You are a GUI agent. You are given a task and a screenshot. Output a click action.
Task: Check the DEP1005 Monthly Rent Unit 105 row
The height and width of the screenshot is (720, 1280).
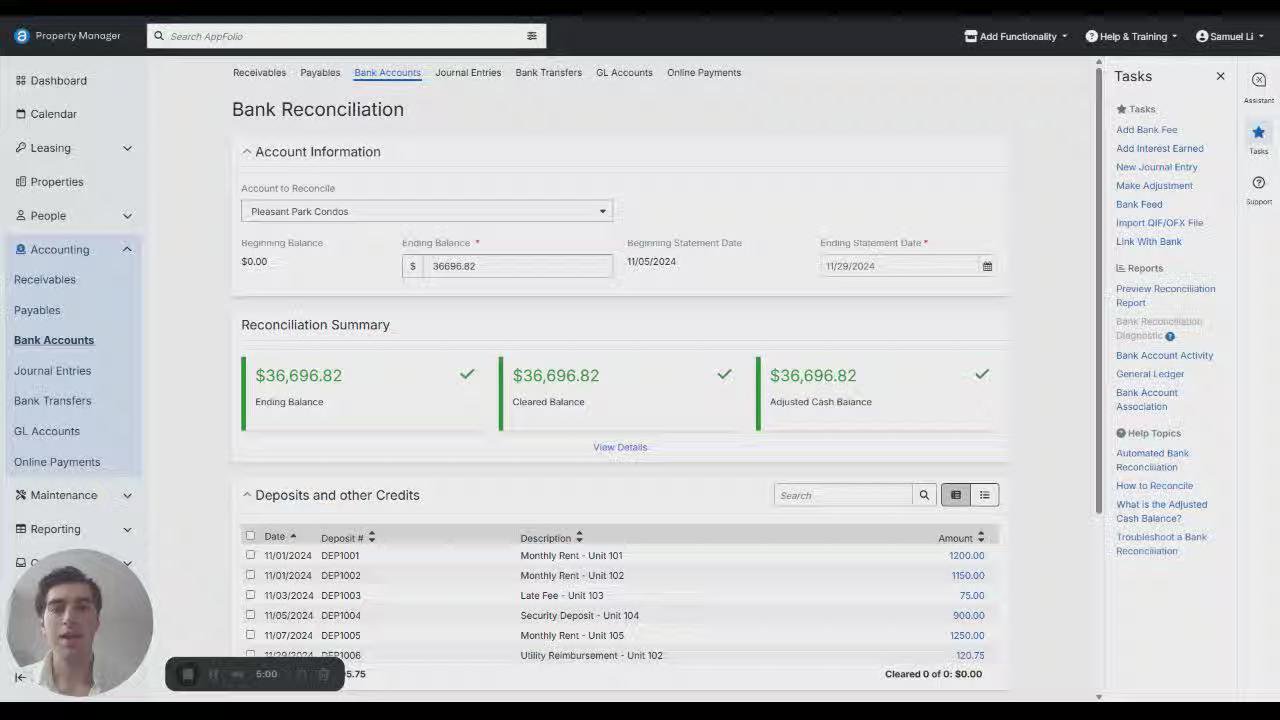250,635
